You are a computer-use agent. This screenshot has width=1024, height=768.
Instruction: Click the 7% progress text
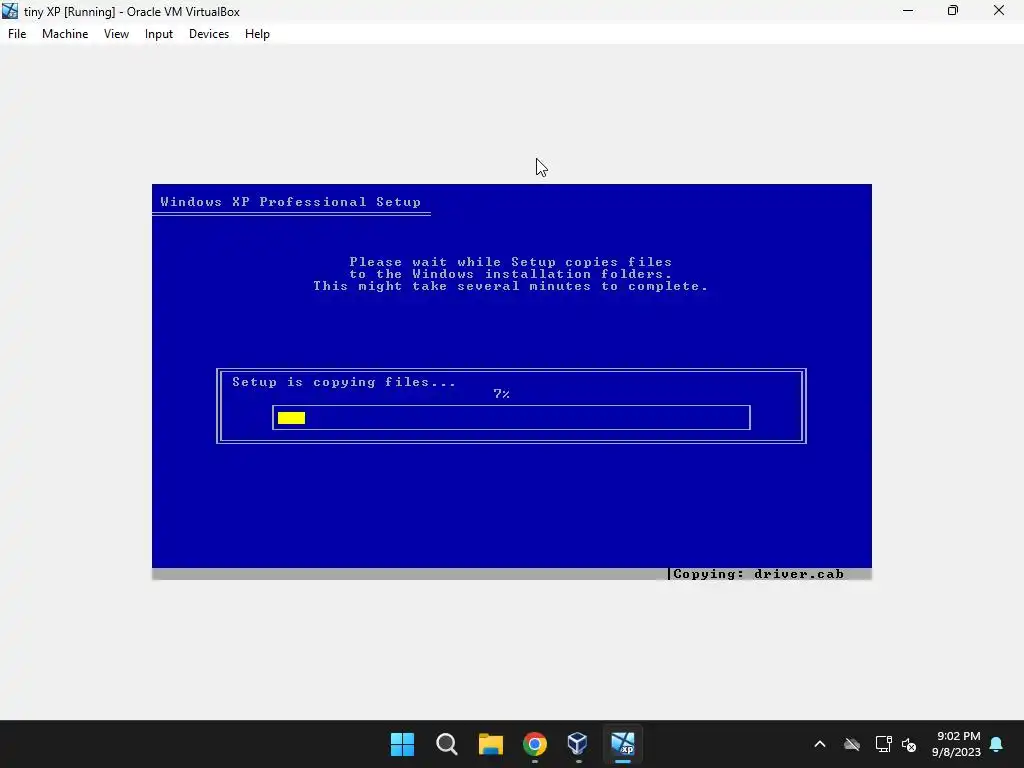(x=502, y=394)
